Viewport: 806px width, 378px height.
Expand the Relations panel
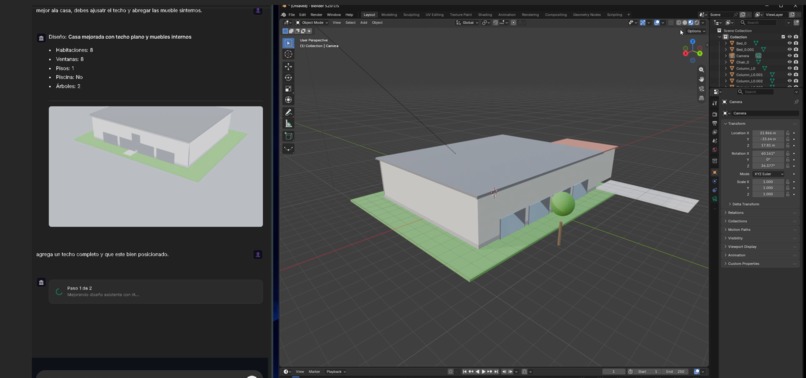click(735, 212)
